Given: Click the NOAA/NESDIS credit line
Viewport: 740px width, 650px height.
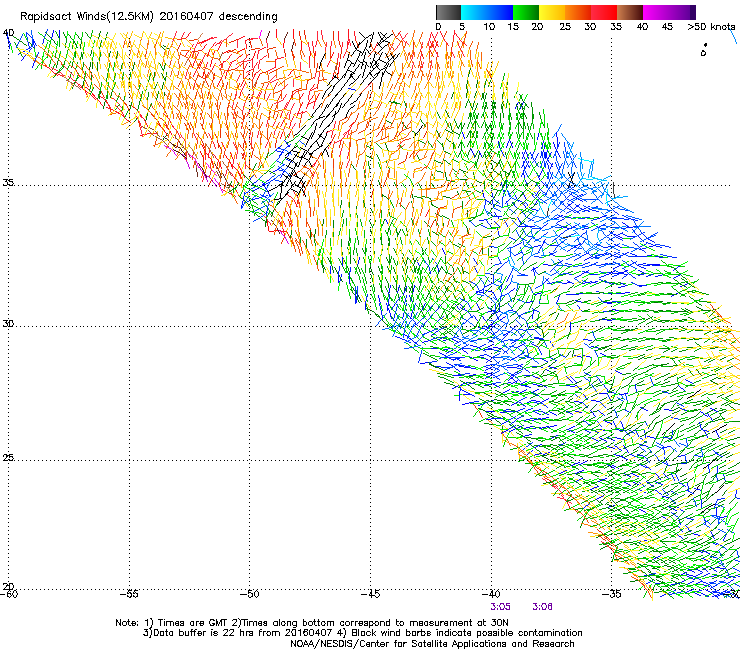Looking at the screenshot, I should 432,644.
